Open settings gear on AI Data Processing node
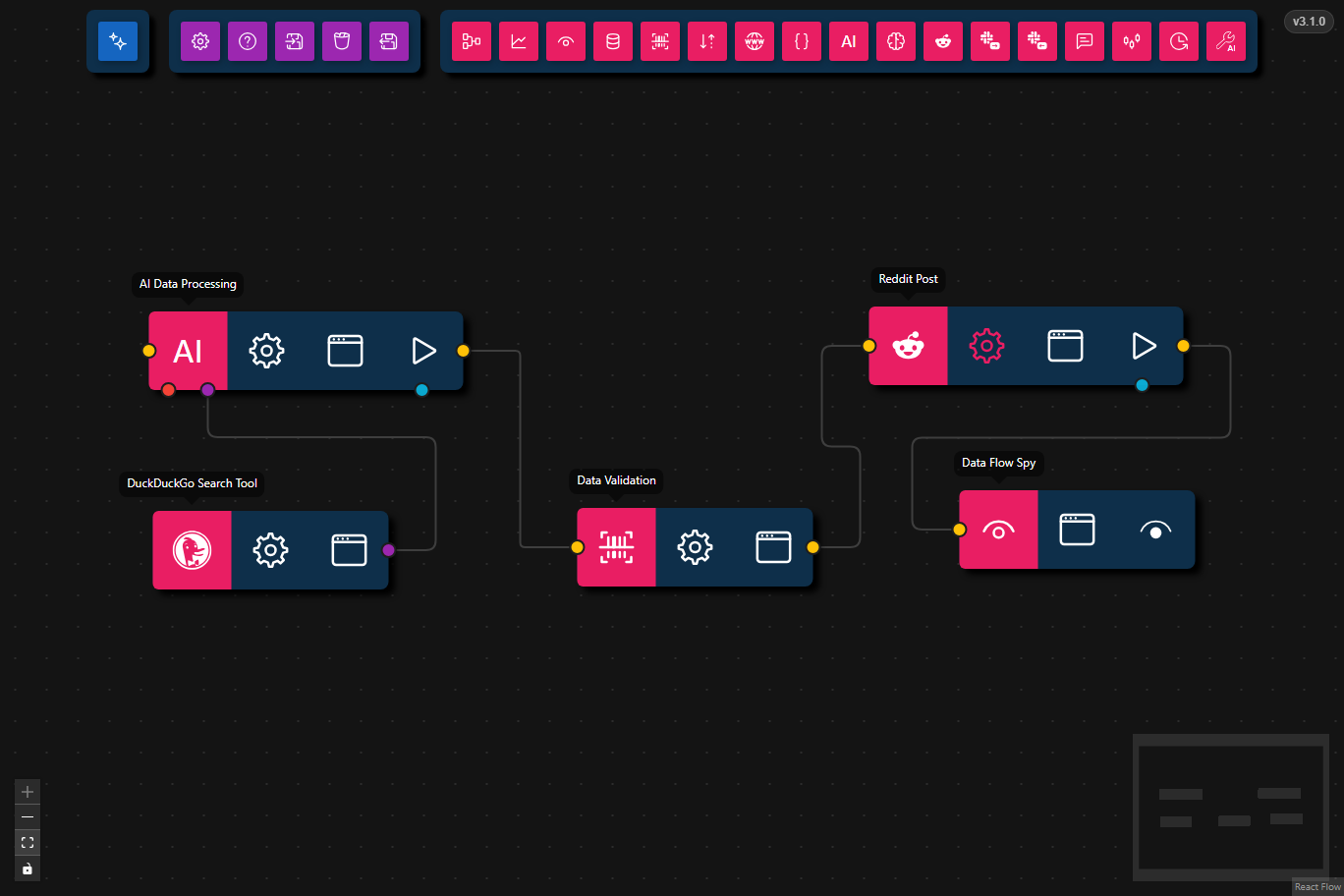The width and height of the screenshot is (1344, 896). coord(266,351)
